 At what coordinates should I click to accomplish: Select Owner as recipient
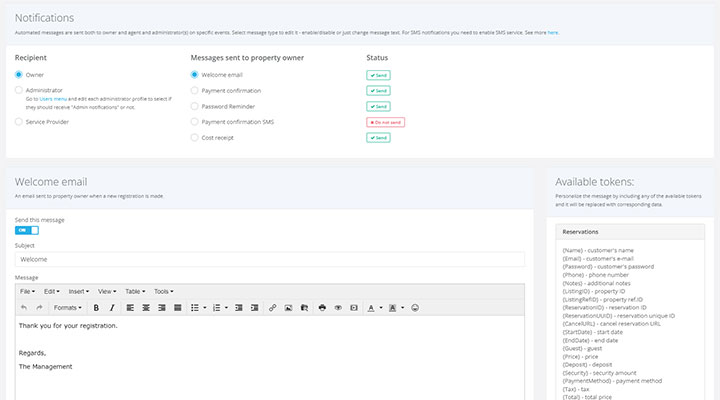pos(18,74)
